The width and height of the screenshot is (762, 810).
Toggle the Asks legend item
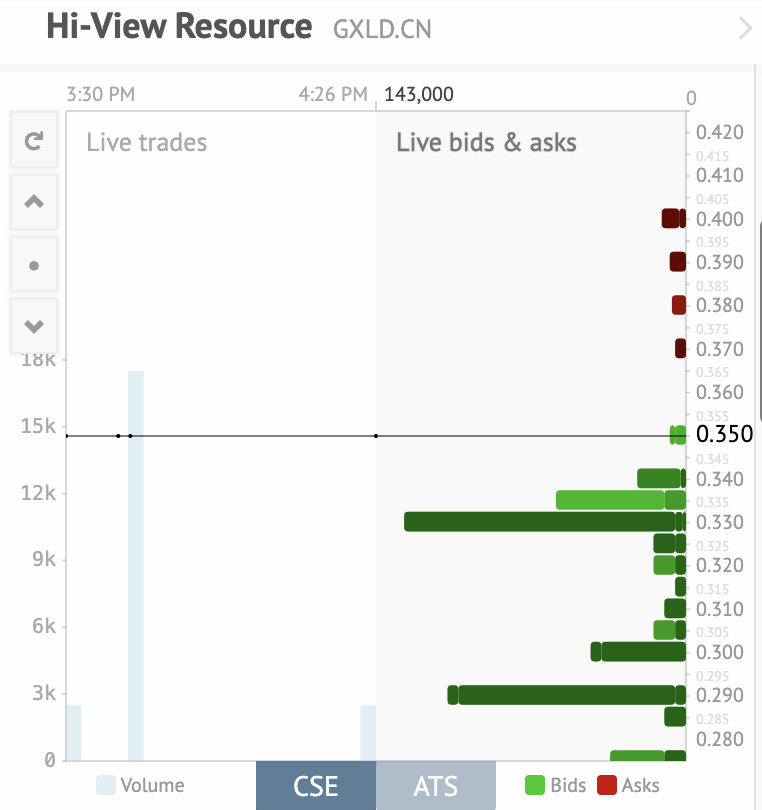[x=628, y=785]
